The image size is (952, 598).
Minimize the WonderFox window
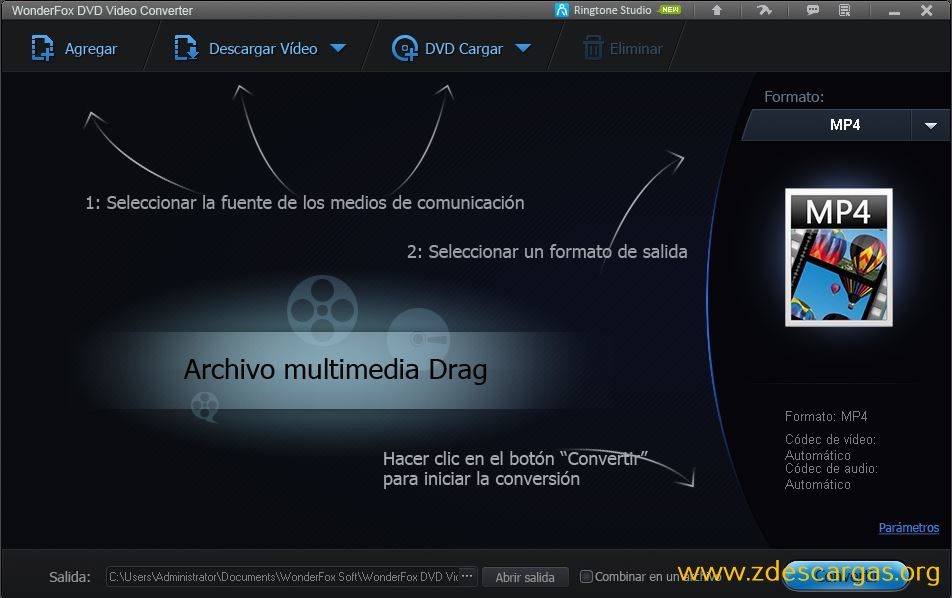[894, 12]
